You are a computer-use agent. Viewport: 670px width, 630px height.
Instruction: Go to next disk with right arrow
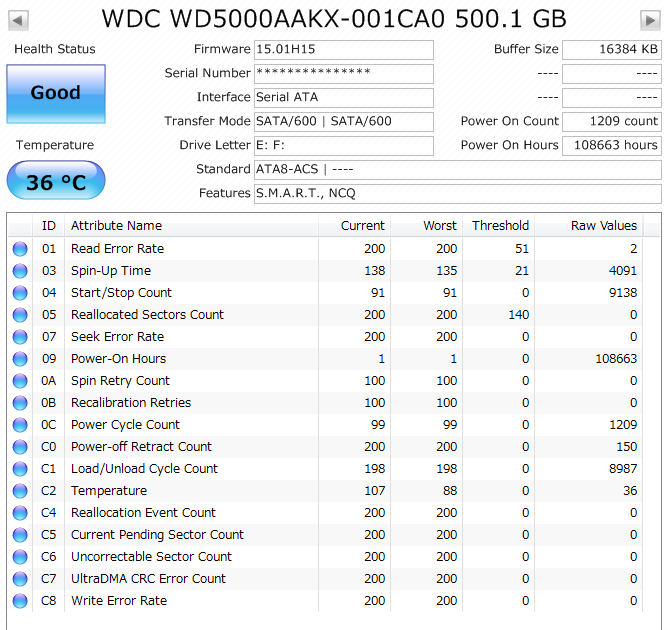click(x=650, y=20)
